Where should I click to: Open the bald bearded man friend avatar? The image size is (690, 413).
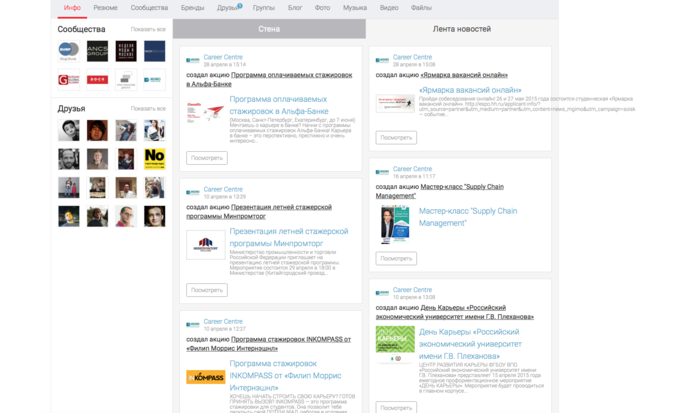(x=69, y=159)
